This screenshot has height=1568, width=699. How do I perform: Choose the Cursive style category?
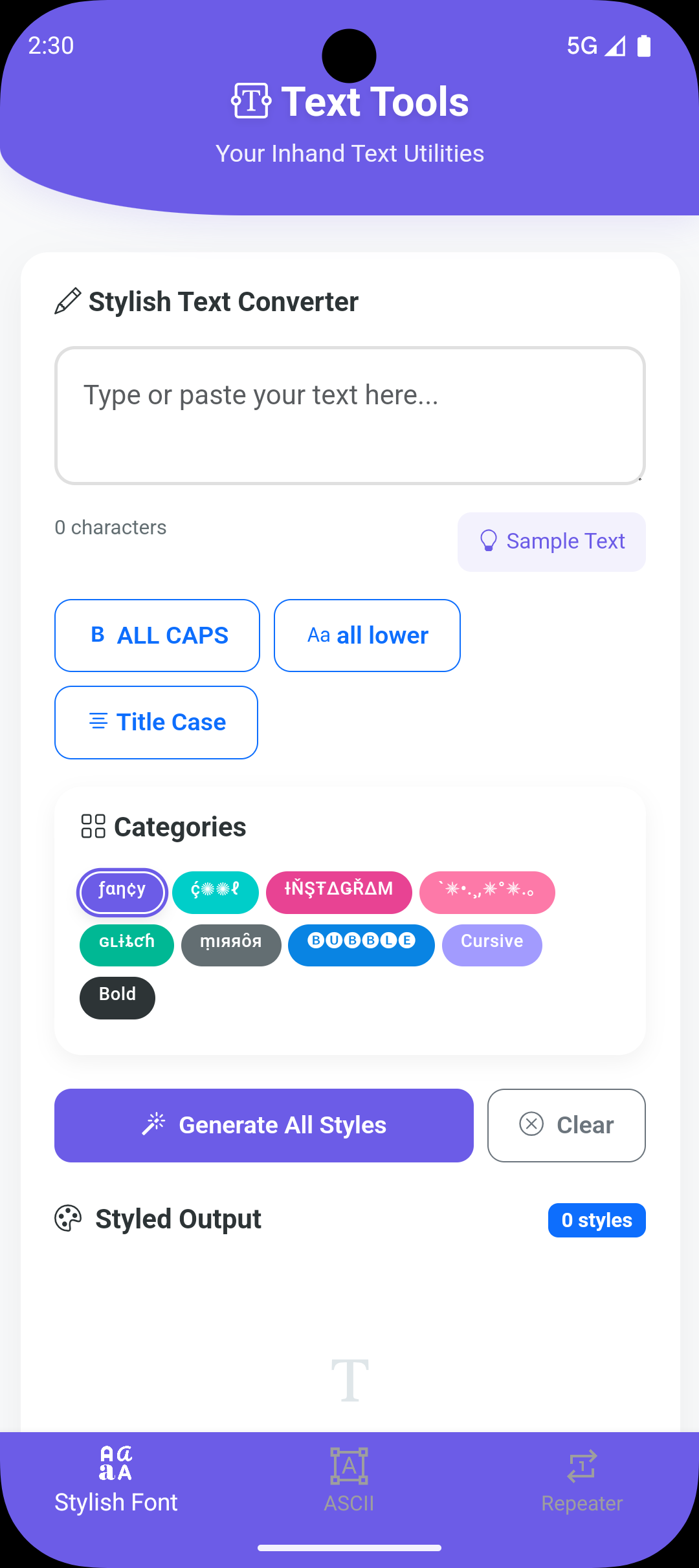tap(492, 944)
